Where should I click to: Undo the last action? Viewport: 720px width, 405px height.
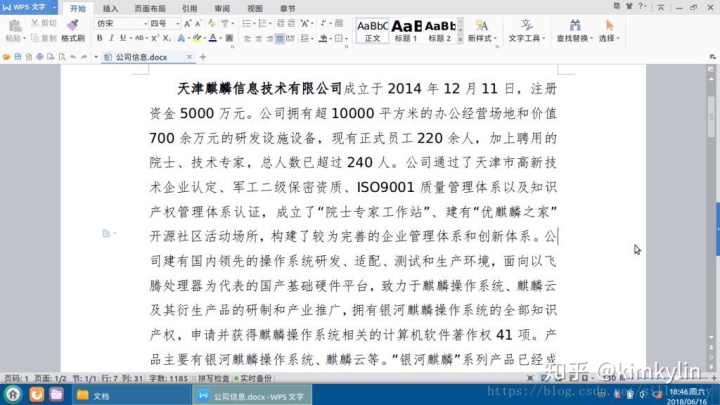click(73, 57)
